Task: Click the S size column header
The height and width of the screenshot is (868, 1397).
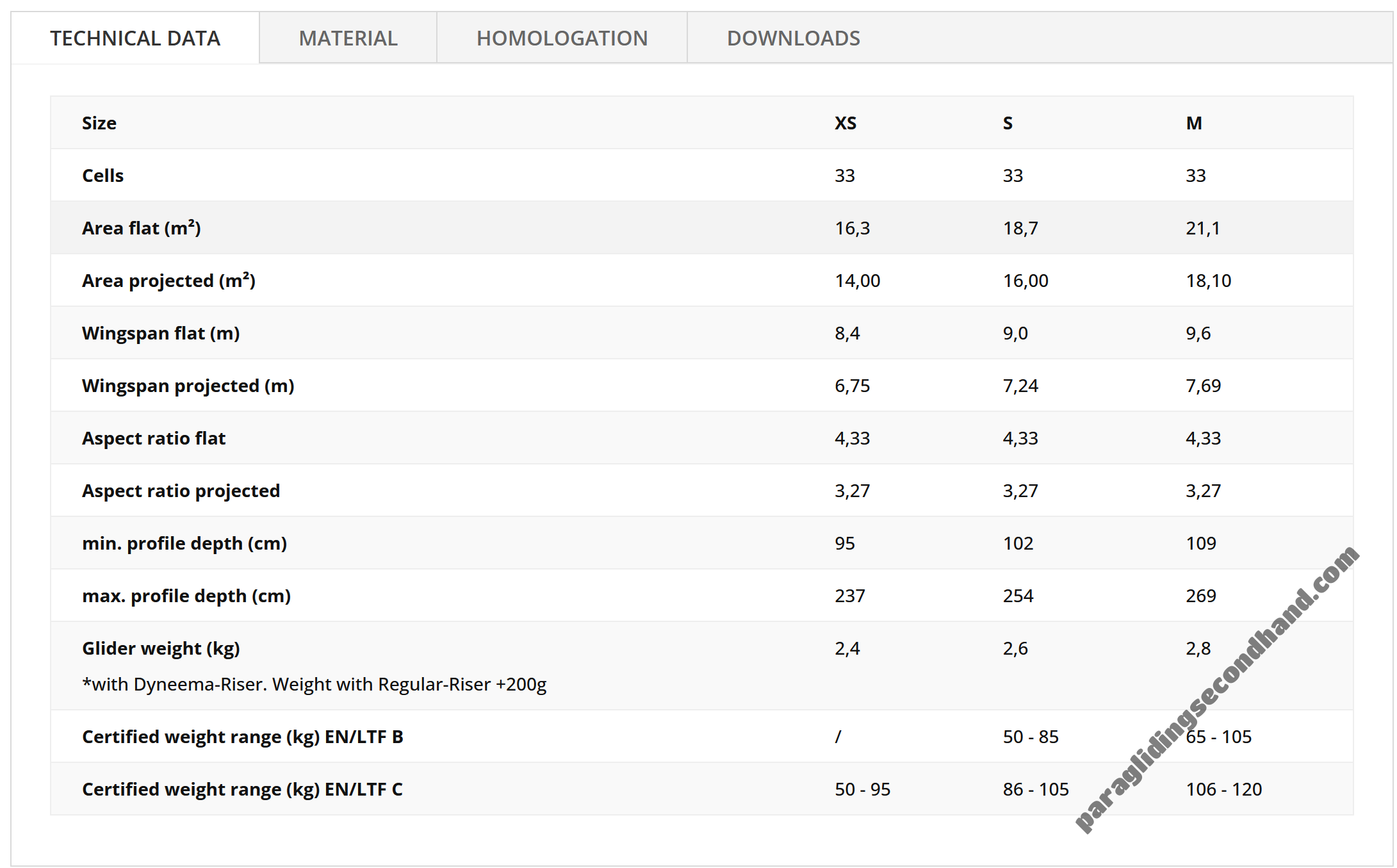Action: tap(1008, 123)
